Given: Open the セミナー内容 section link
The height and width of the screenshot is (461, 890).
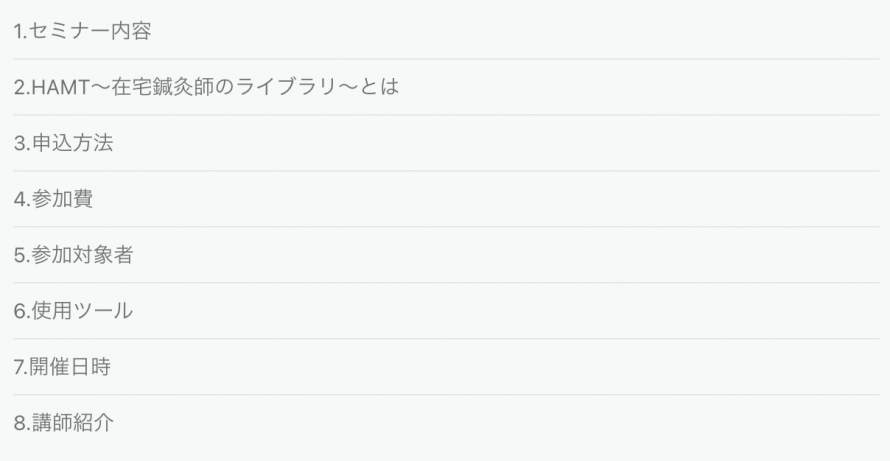Looking at the screenshot, I should pyautogui.click(x=82, y=31).
